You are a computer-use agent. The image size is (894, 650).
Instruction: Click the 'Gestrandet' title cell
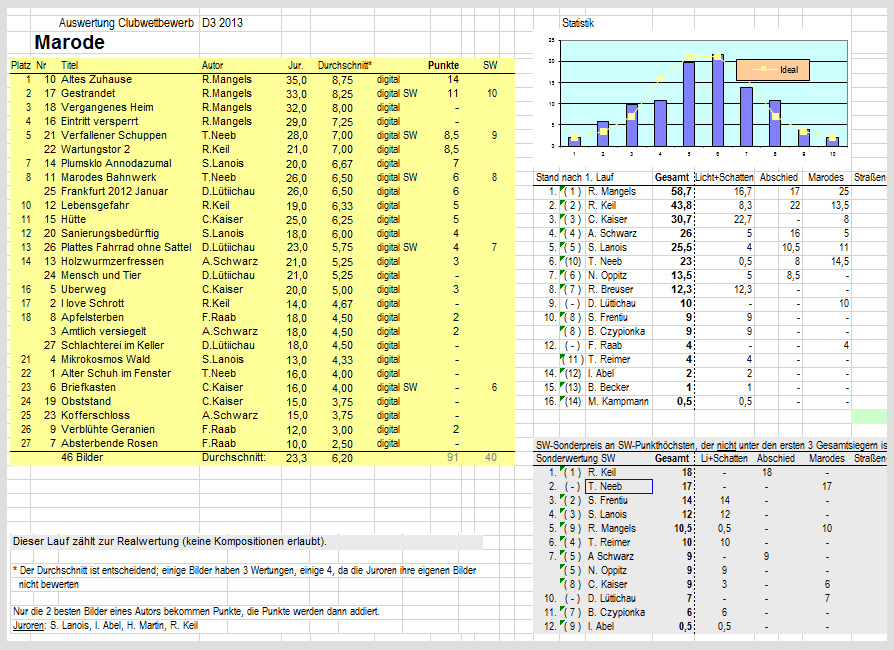click(88, 93)
